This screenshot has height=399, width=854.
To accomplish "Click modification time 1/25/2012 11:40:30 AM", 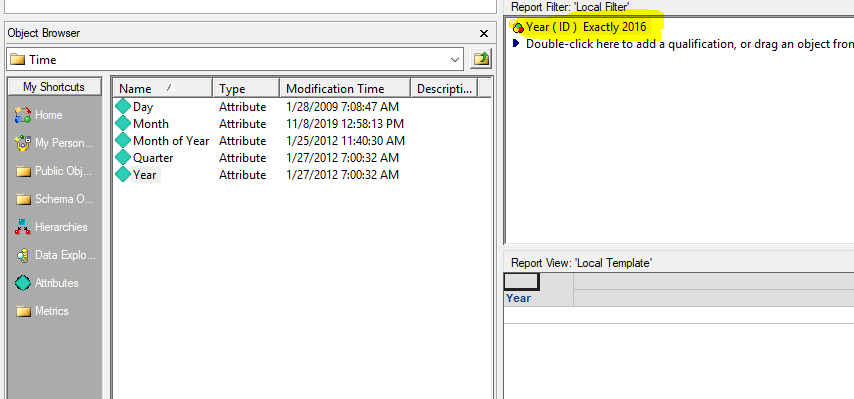I will click(x=345, y=140).
